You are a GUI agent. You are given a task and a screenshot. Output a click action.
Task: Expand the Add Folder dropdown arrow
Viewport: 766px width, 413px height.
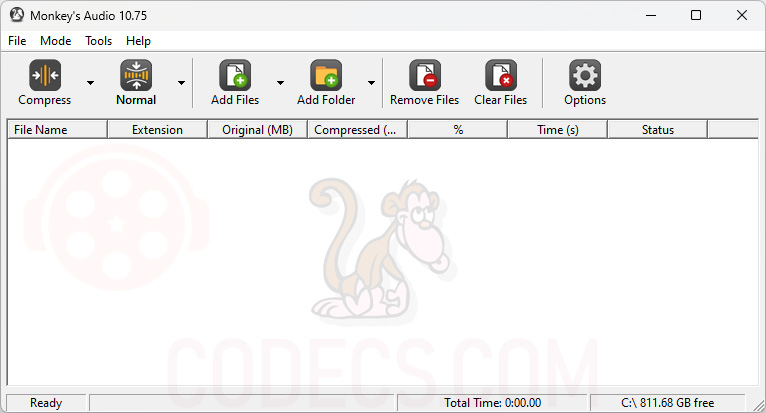point(371,83)
